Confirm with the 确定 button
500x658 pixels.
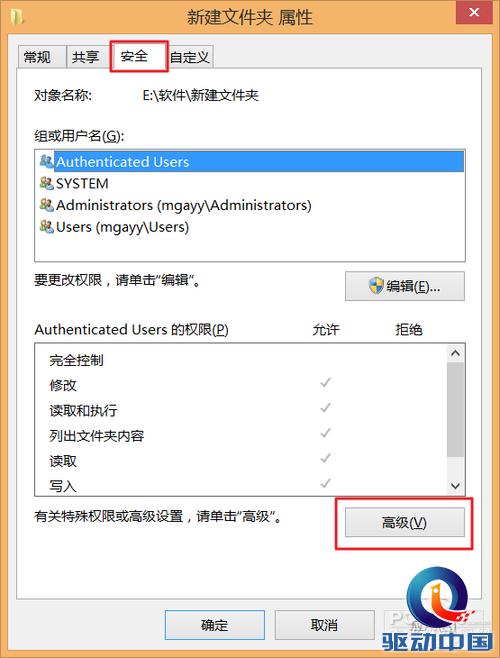pos(215,625)
